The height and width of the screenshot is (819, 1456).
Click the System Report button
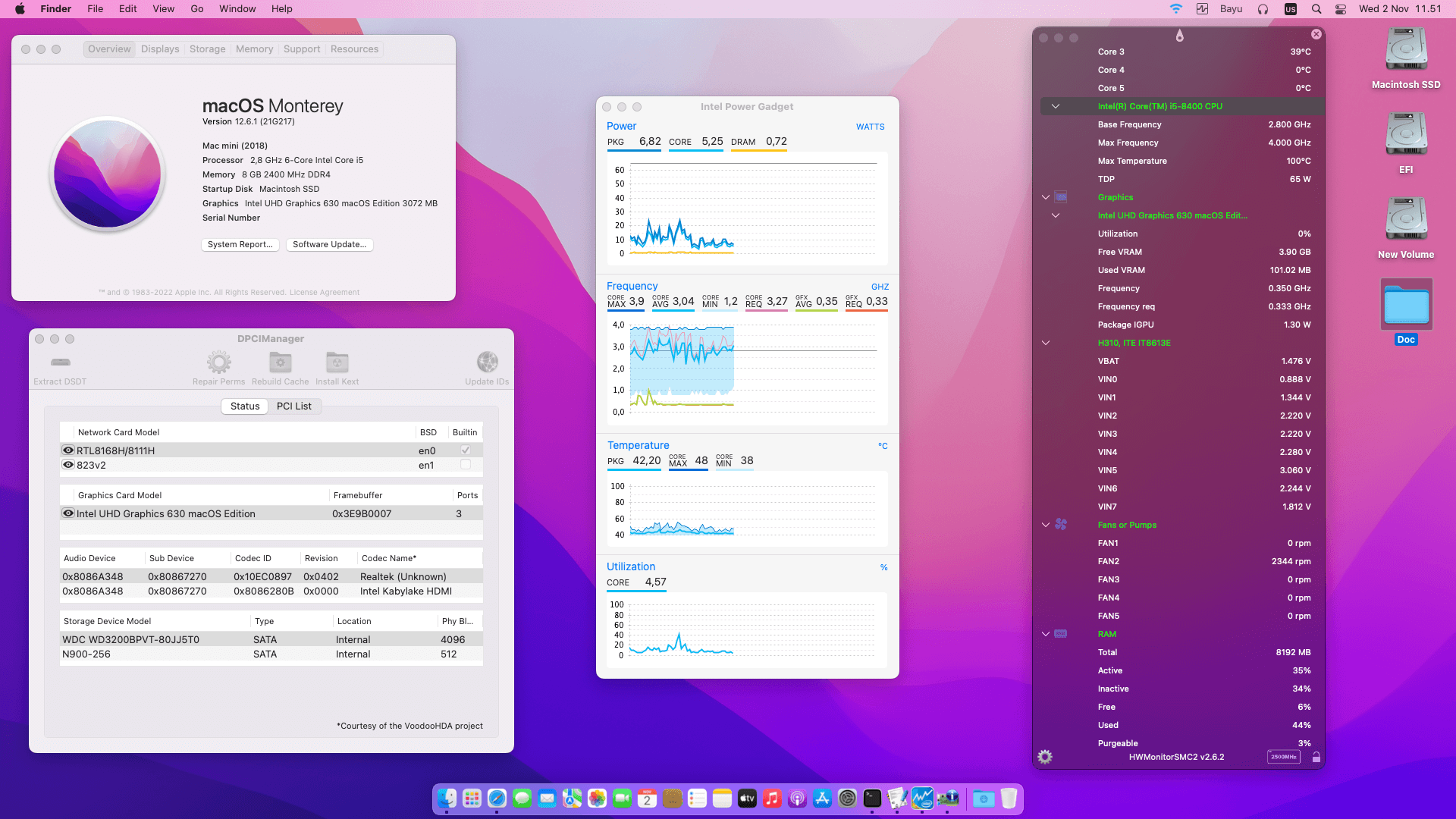[240, 244]
